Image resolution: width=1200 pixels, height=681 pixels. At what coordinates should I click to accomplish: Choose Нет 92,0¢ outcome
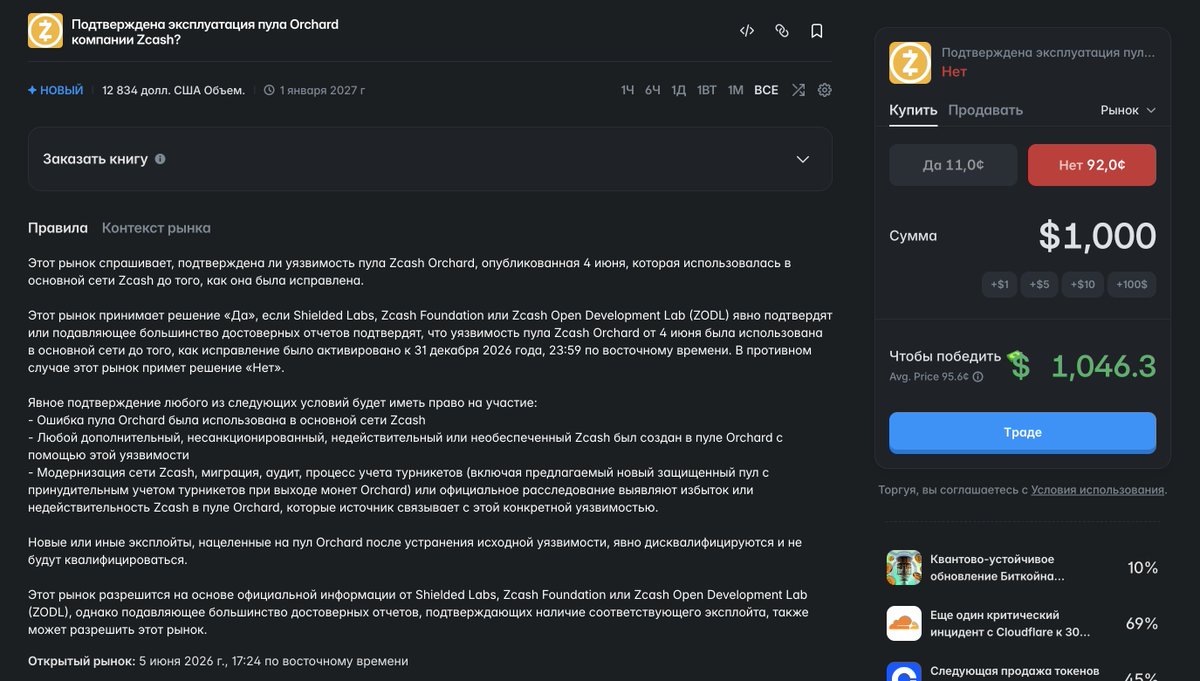[1092, 165]
